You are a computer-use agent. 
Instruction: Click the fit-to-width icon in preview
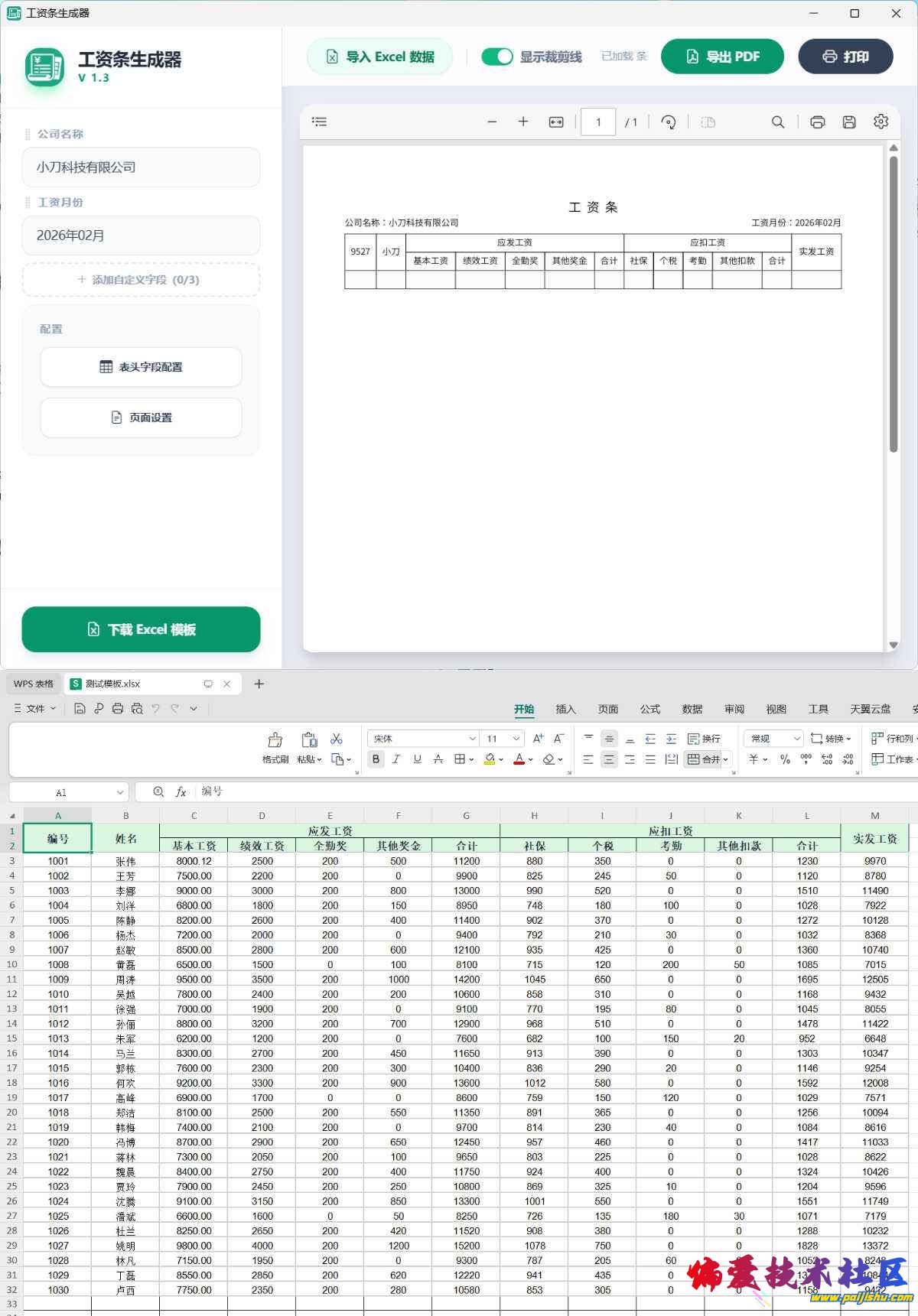[556, 122]
